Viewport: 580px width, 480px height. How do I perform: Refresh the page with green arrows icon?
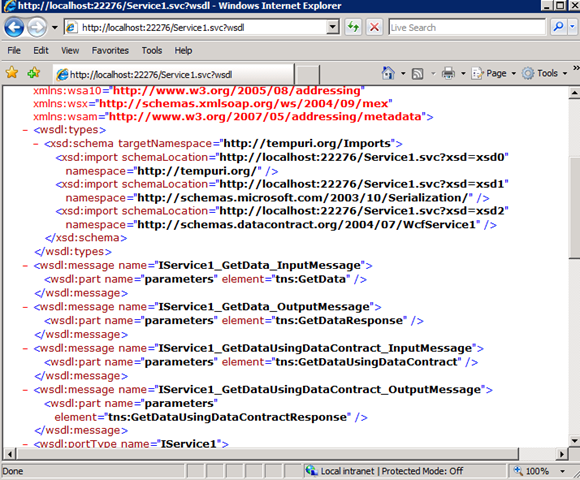click(x=353, y=27)
